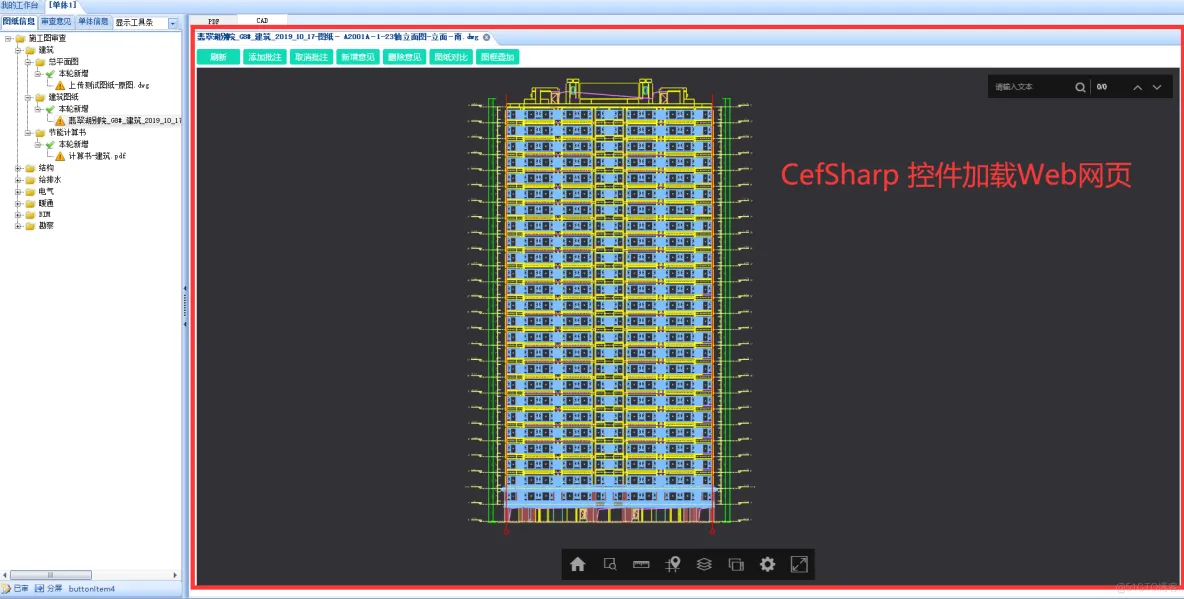Switch to the PDF tab
1184x599 pixels.
(x=214, y=21)
